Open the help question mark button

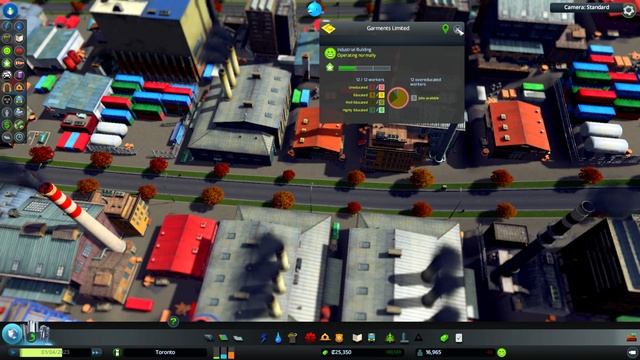[x=173, y=322]
